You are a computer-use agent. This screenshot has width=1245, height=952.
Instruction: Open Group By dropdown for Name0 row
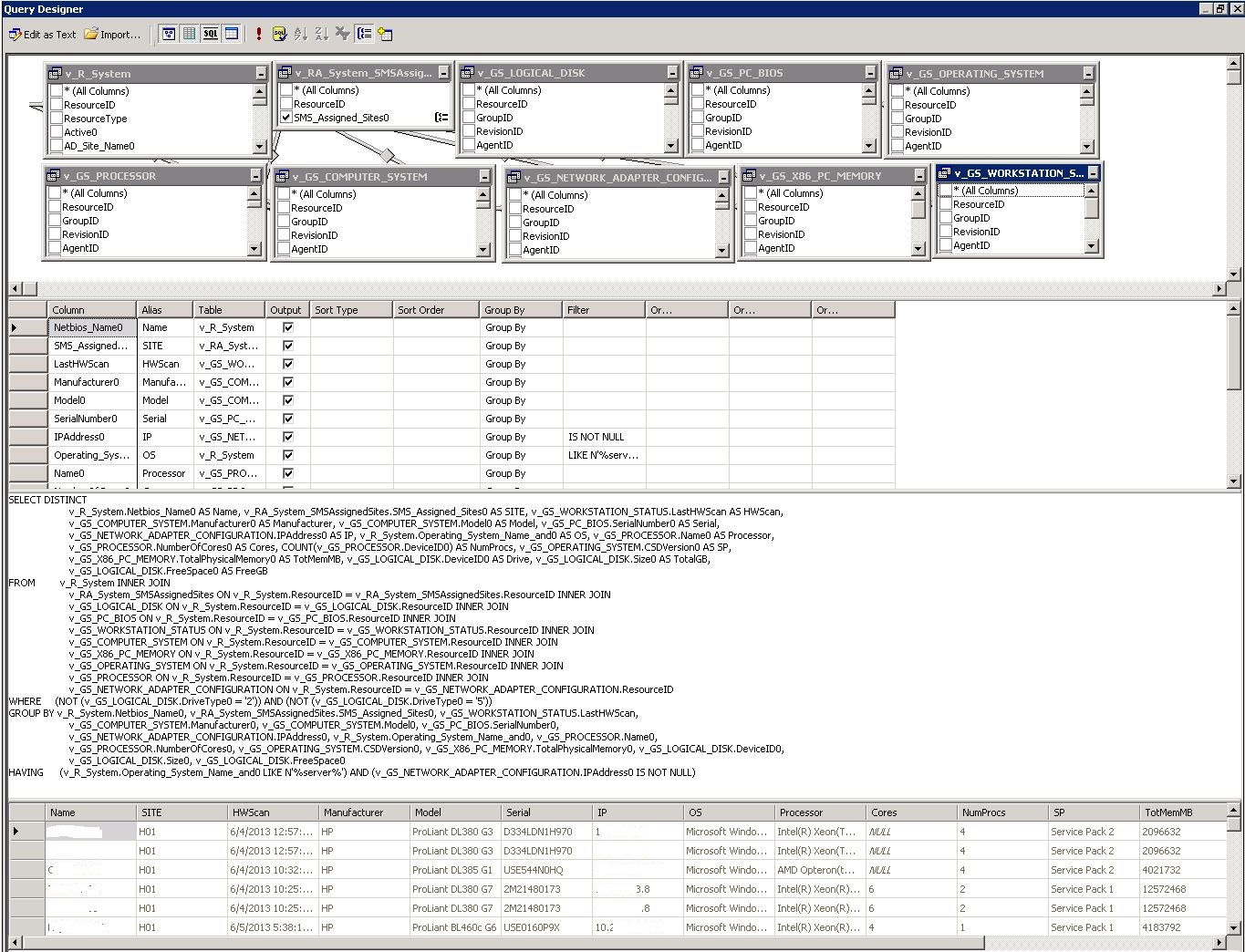(x=521, y=473)
